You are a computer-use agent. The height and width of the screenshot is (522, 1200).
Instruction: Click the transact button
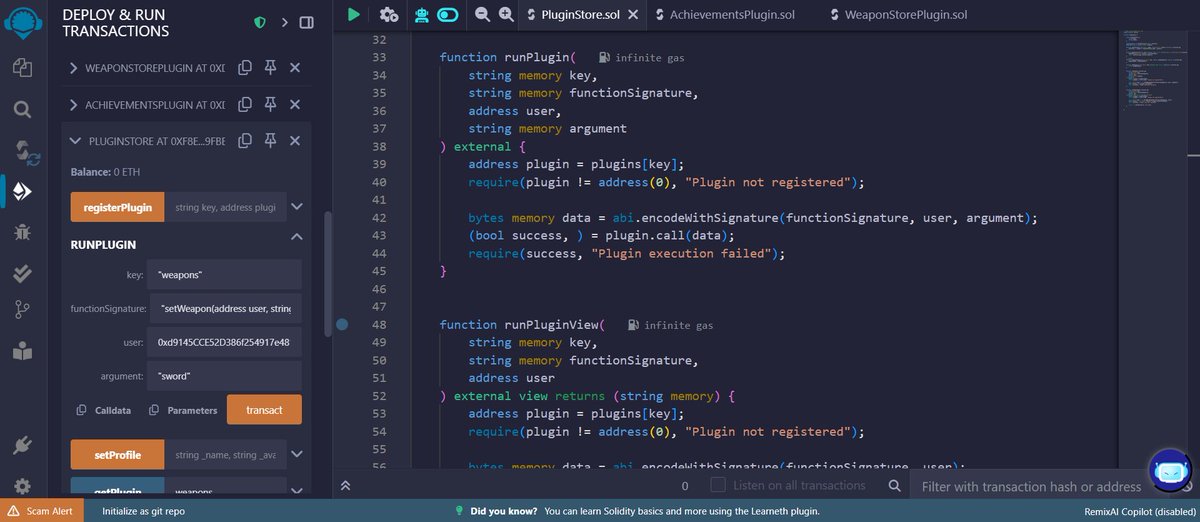[264, 410]
